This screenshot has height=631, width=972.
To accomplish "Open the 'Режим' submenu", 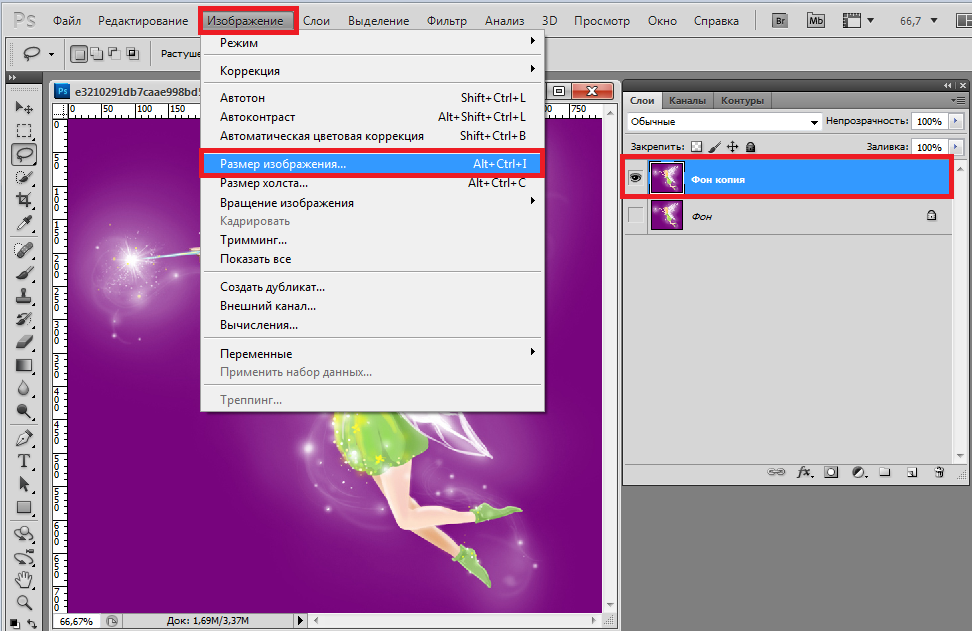I will click(x=372, y=43).
